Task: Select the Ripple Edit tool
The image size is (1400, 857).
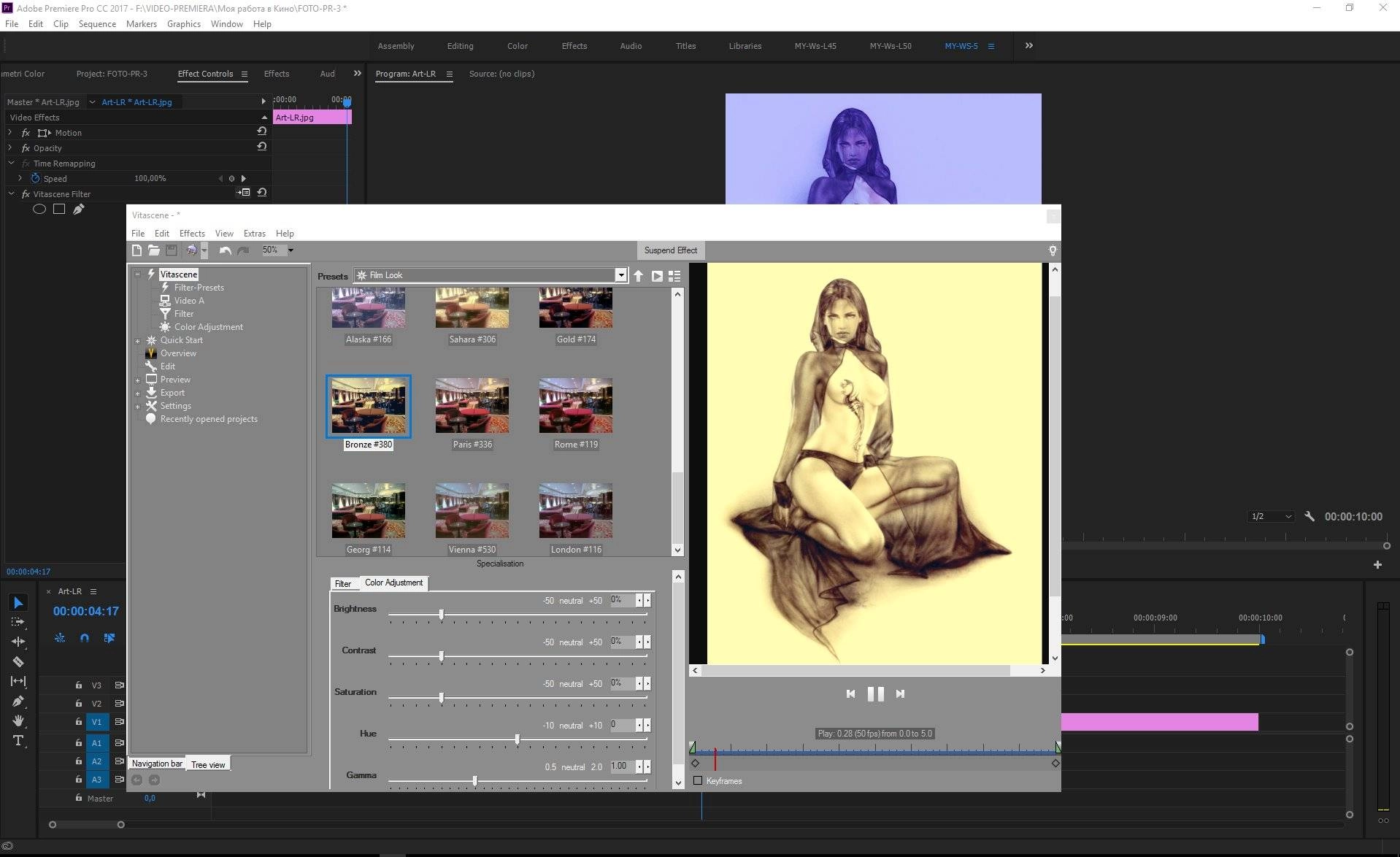Action: click(x=18, y=642)
